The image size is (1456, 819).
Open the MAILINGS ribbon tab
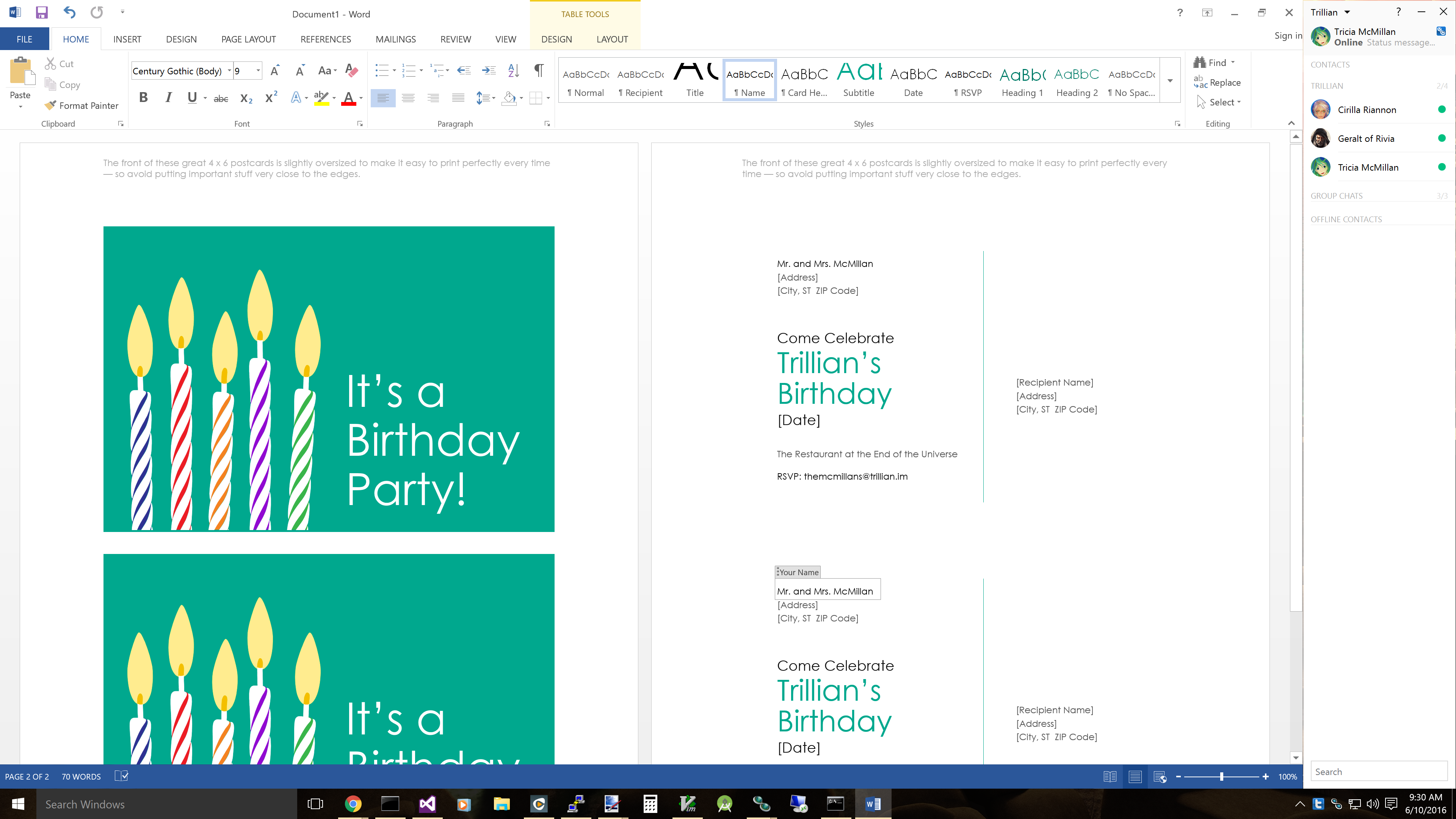395,39
